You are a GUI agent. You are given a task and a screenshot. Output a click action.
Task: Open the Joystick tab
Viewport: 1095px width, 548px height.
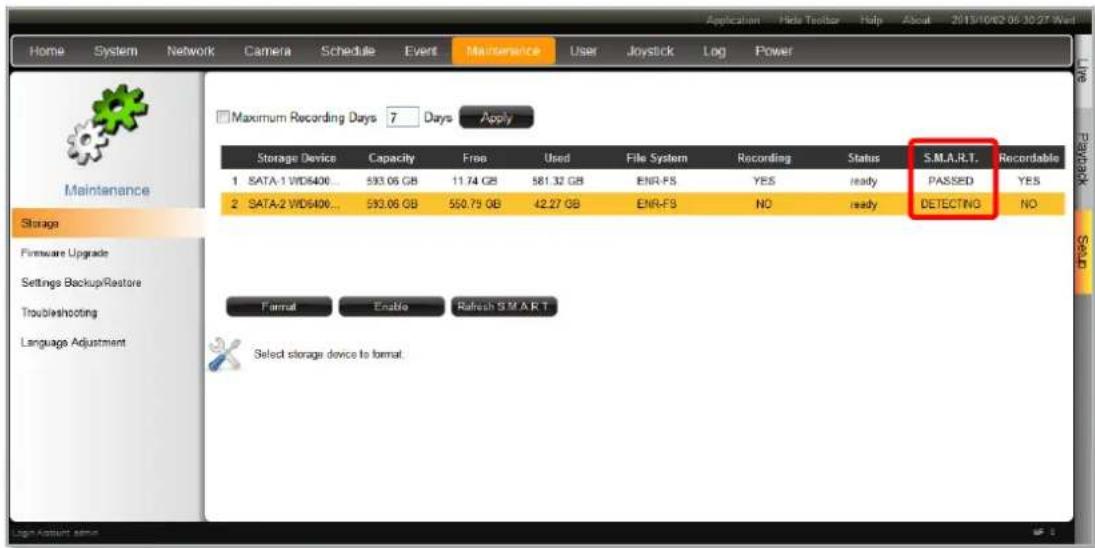[650, 52]
